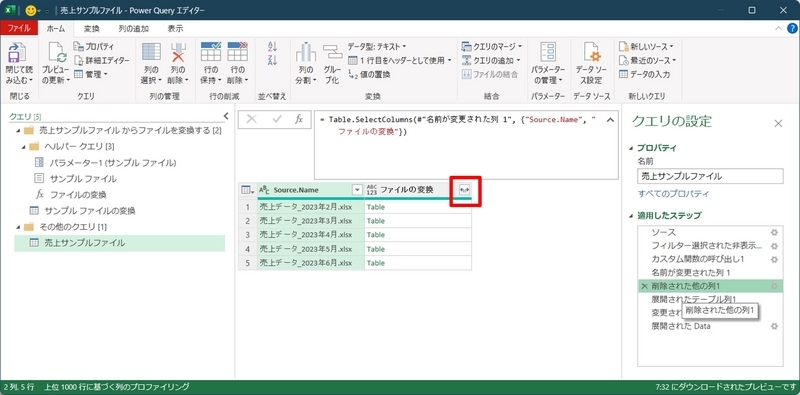Click 値の置換 replace values
Image resolution: width=800 pixels, height=395 pixels.
click(369, 75)
